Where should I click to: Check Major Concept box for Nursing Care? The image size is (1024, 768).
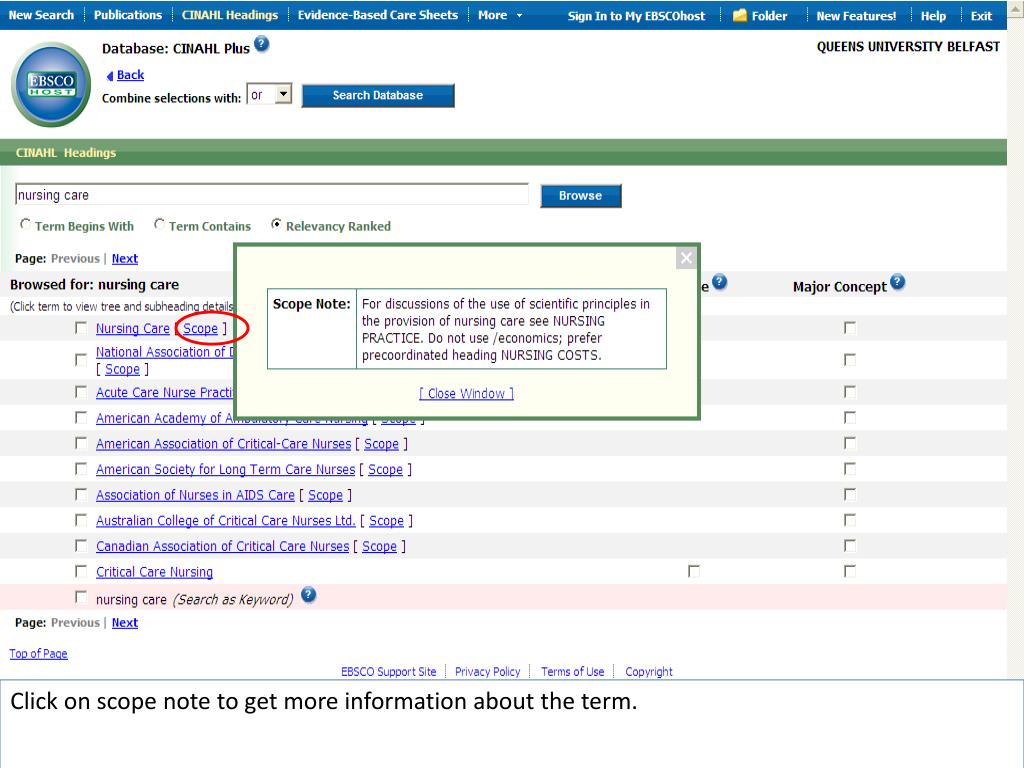(x=850, y=328)
